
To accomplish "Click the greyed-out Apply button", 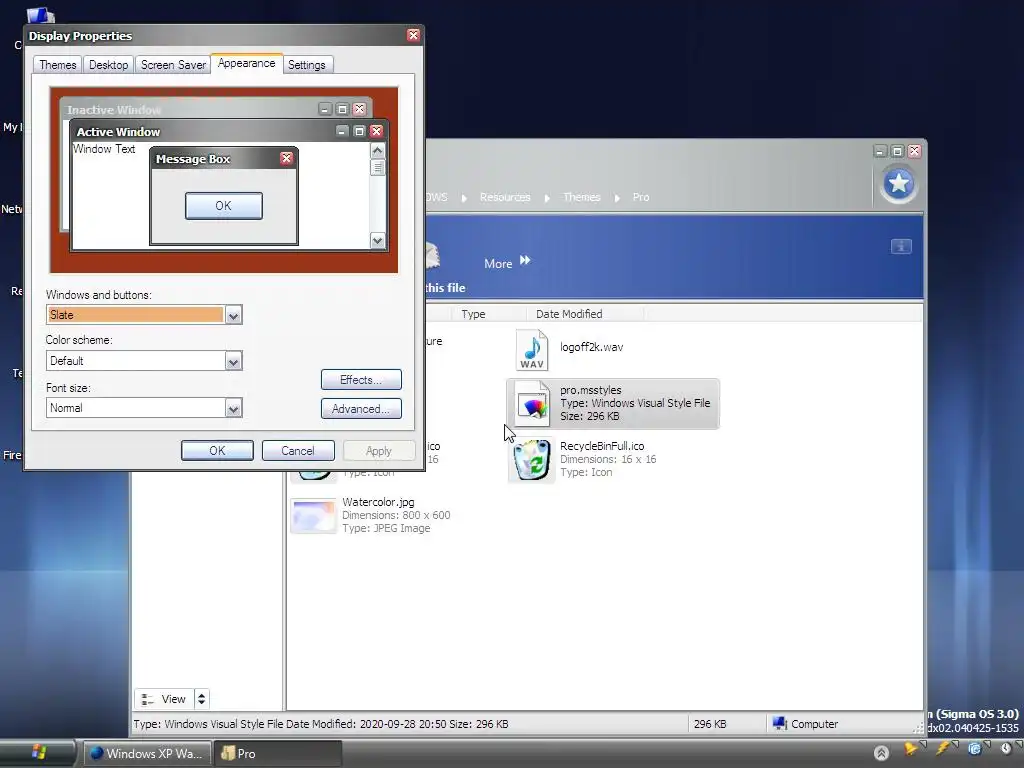I will coord(379,451).
